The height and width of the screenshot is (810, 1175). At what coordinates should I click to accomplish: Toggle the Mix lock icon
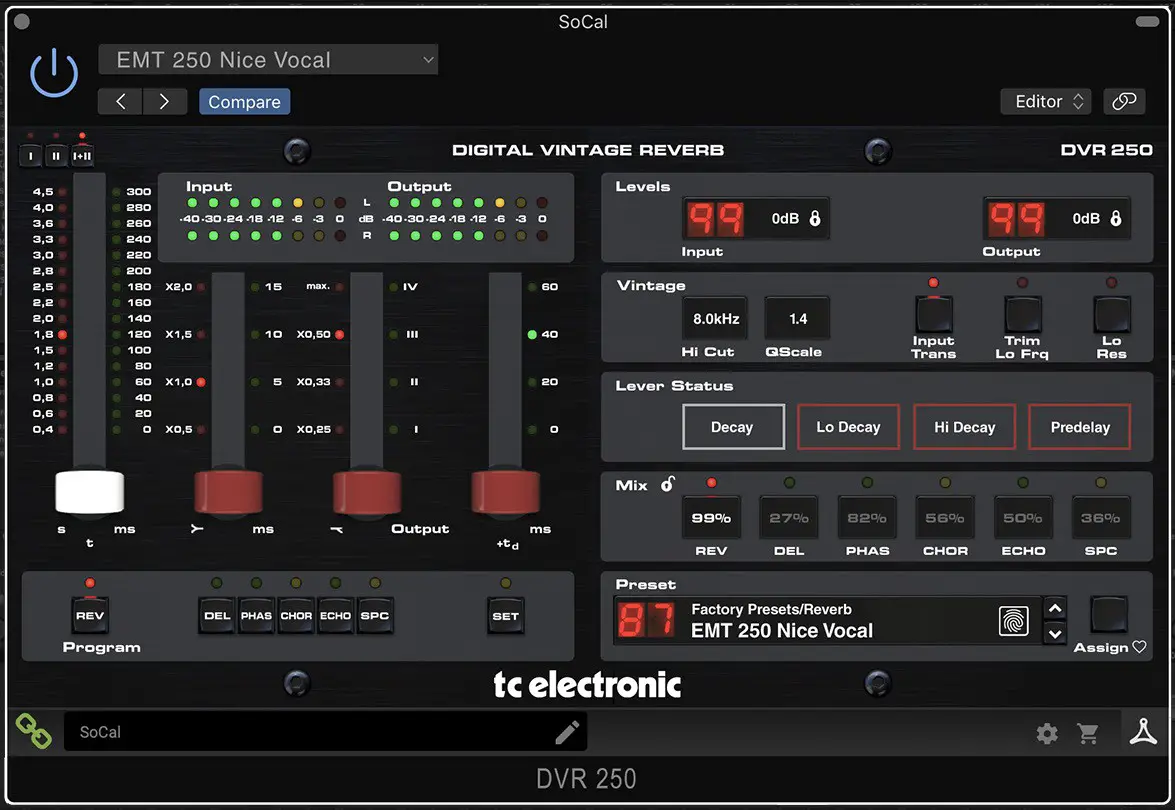click(668, 485)
